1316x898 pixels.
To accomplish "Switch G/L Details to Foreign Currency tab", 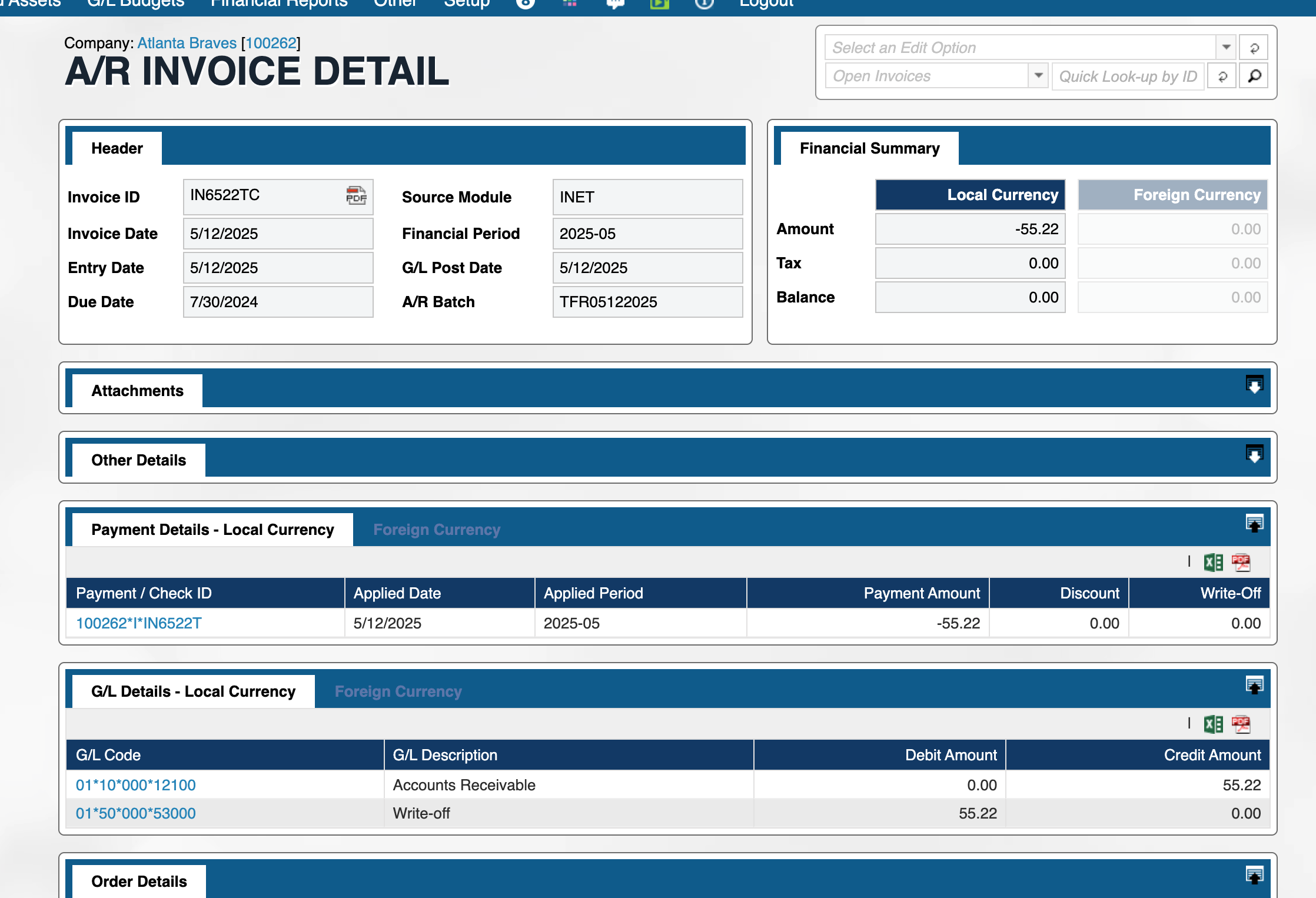I will 398,691.
